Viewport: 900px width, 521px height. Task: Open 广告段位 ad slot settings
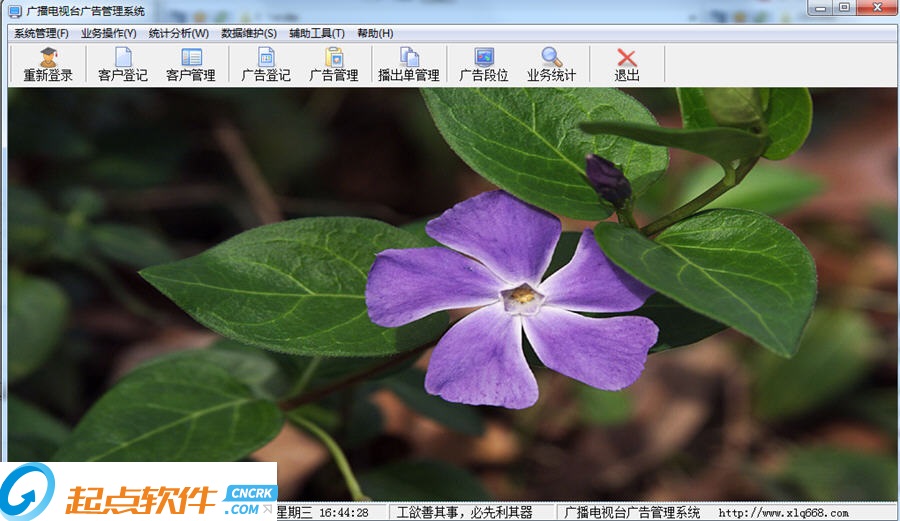[x=484, y=65]
